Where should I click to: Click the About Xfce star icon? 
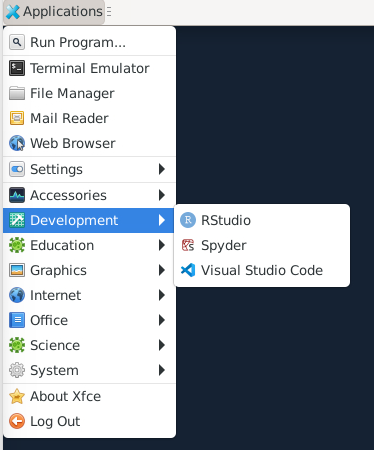17,396
